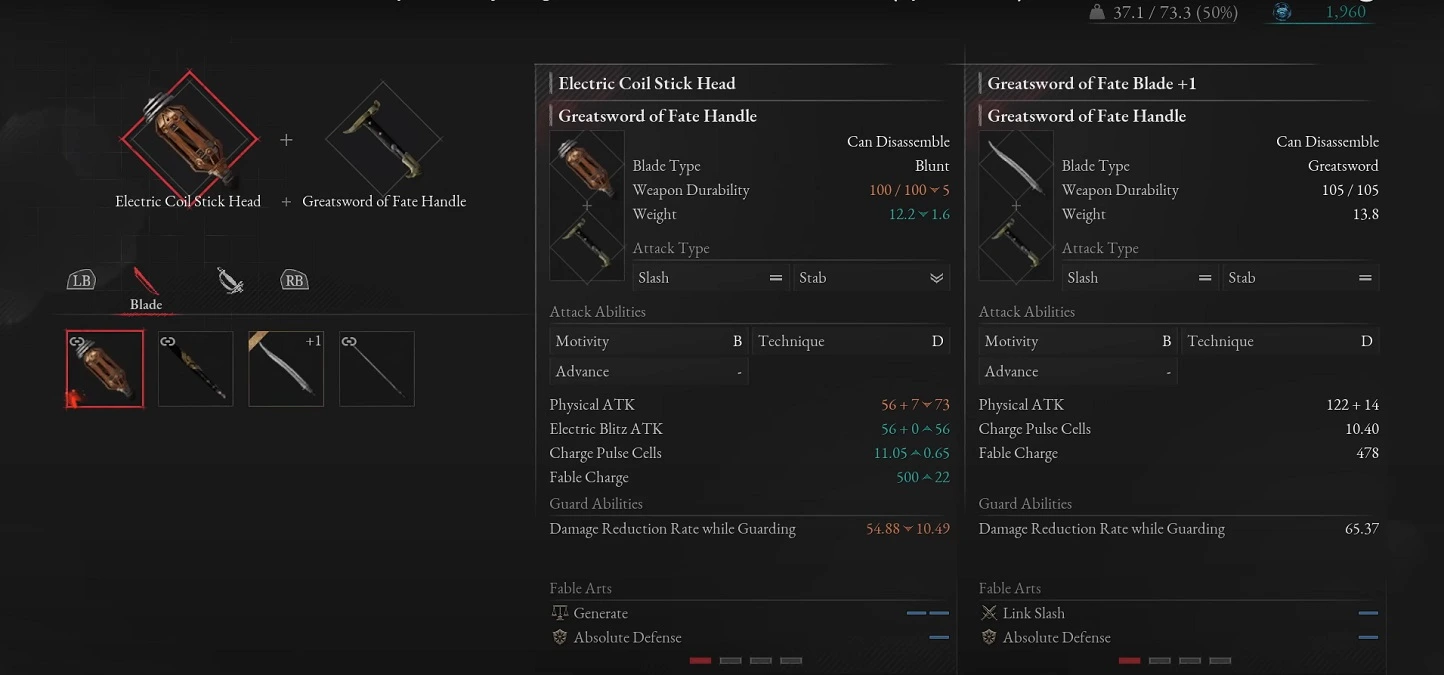Select the red Blade category icon

tap(148, 281)
